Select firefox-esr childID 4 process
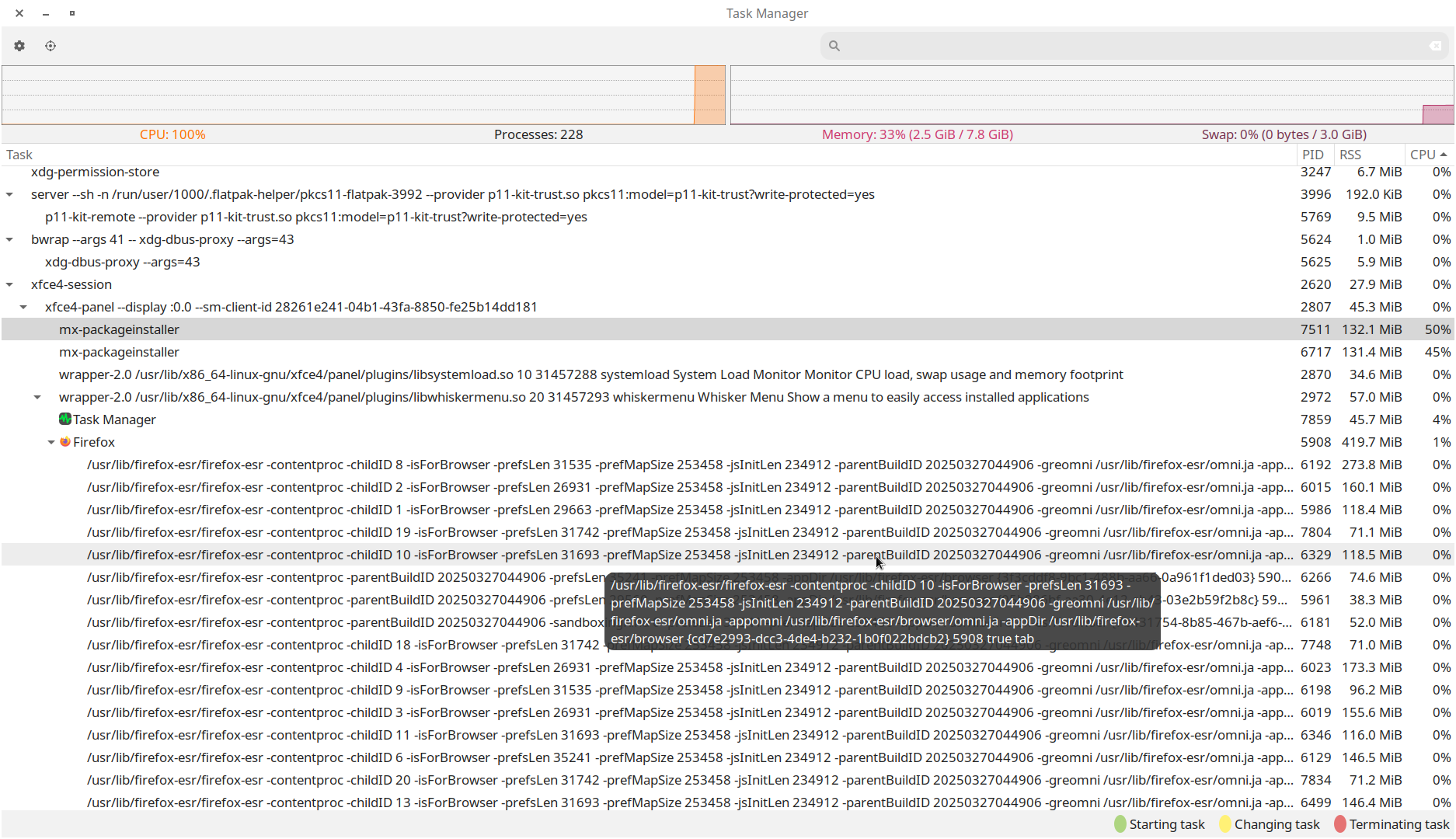Screen dimensions: 1456x839 tap(727, 667)
